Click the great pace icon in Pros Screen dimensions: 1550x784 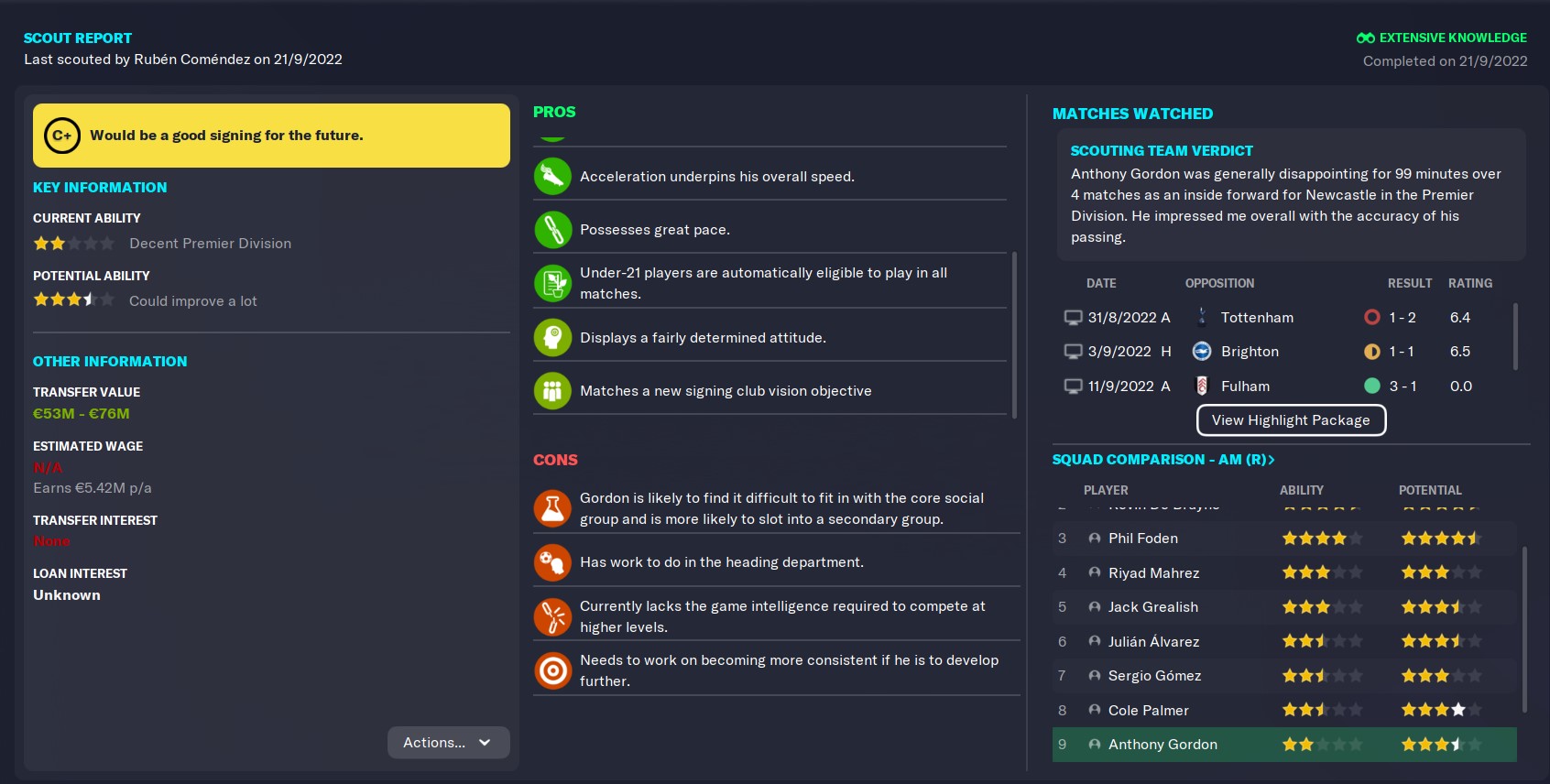point(552,230)
